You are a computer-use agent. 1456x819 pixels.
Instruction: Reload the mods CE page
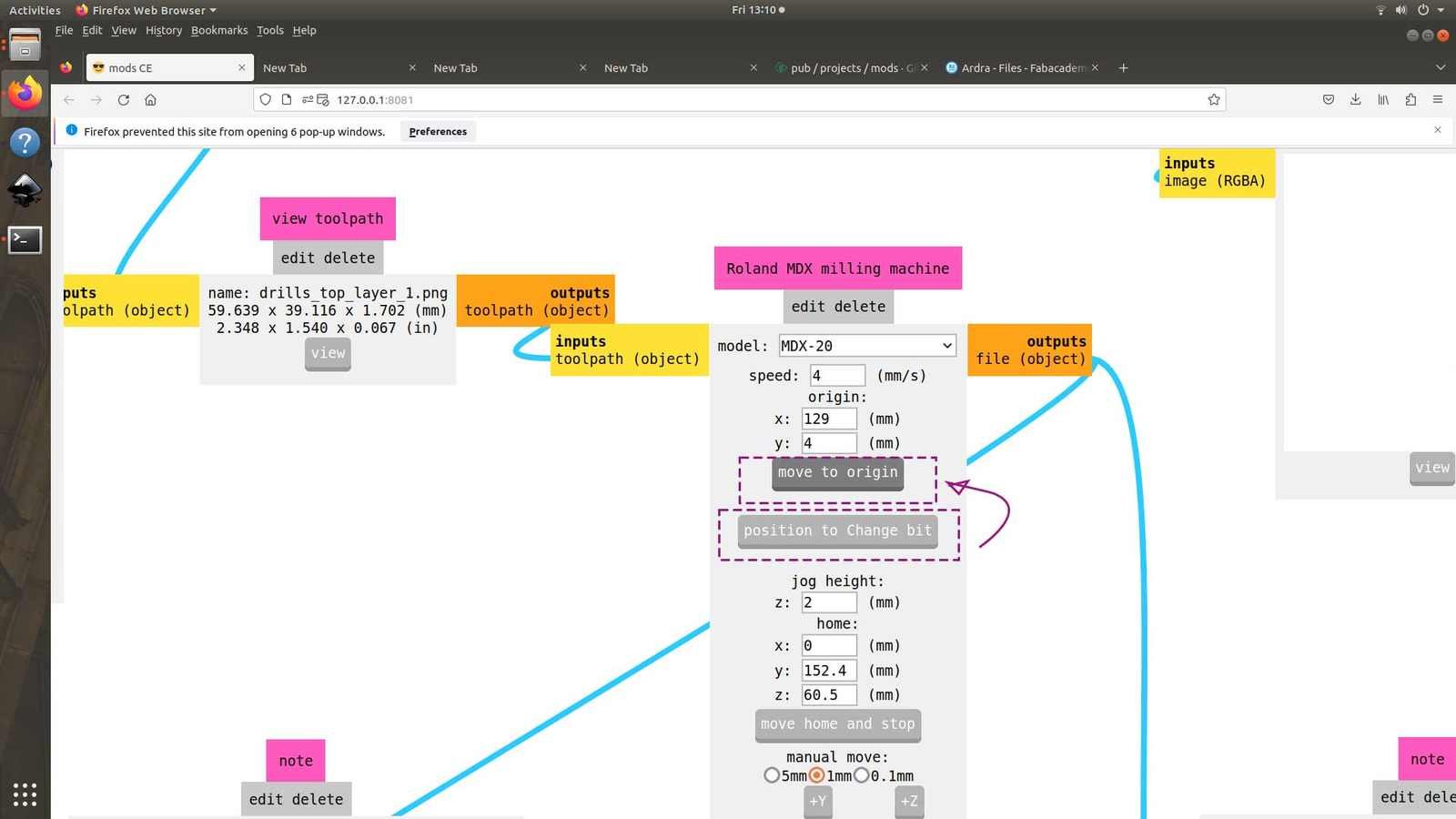click(x=124, y=100)
